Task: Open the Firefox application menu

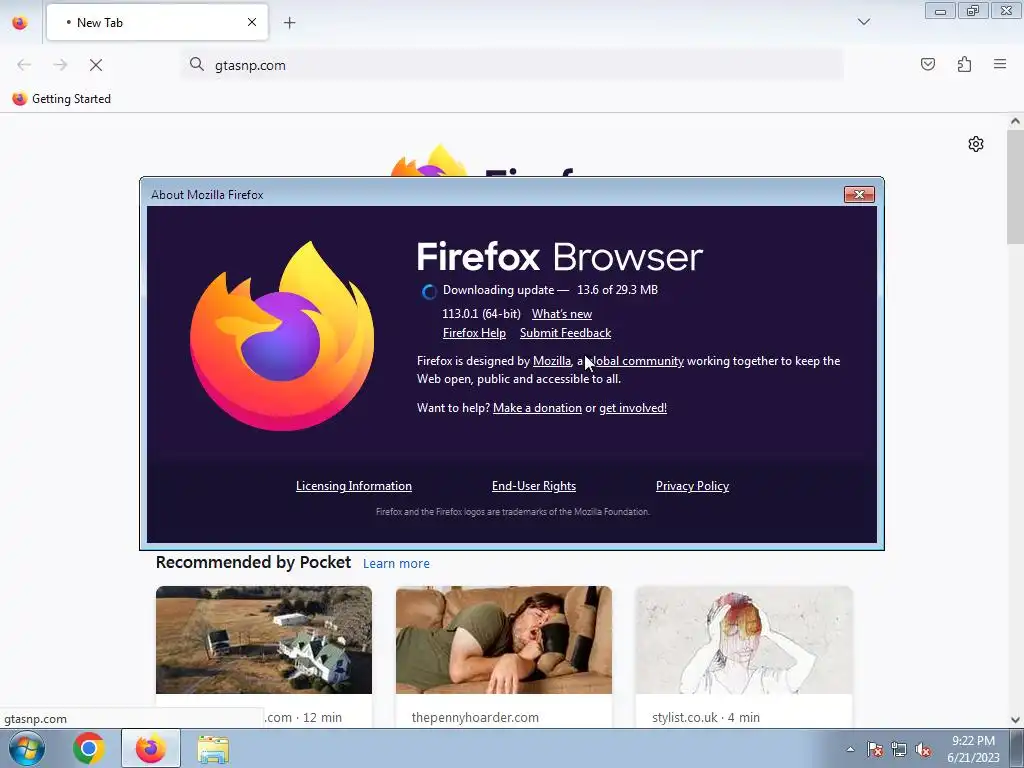Action: (x=1000, y=64)
